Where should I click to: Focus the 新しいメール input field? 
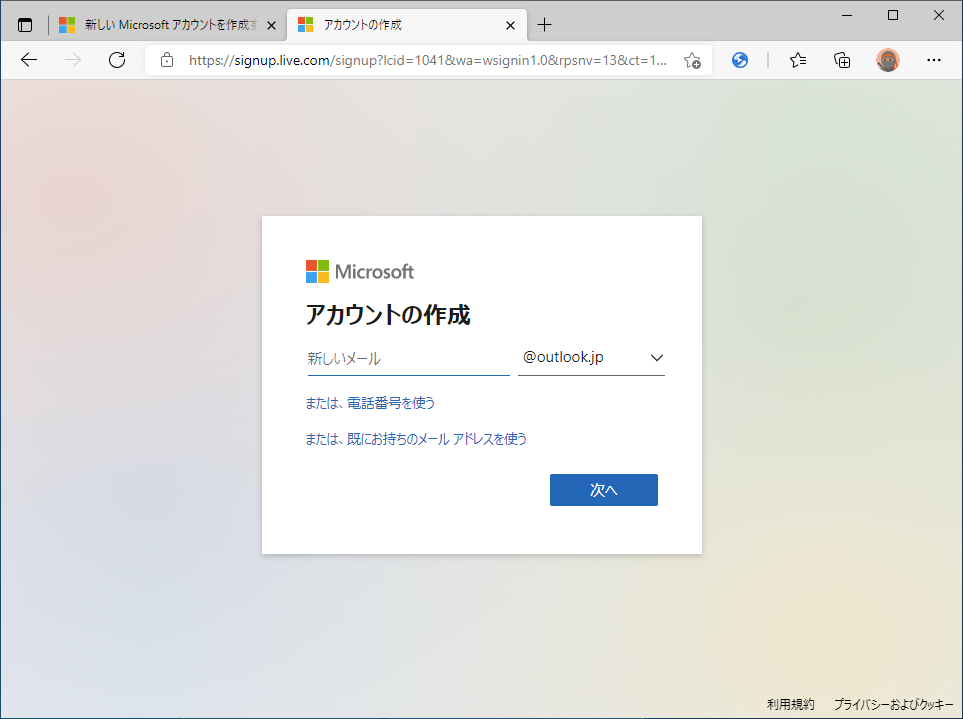point(408,358)
